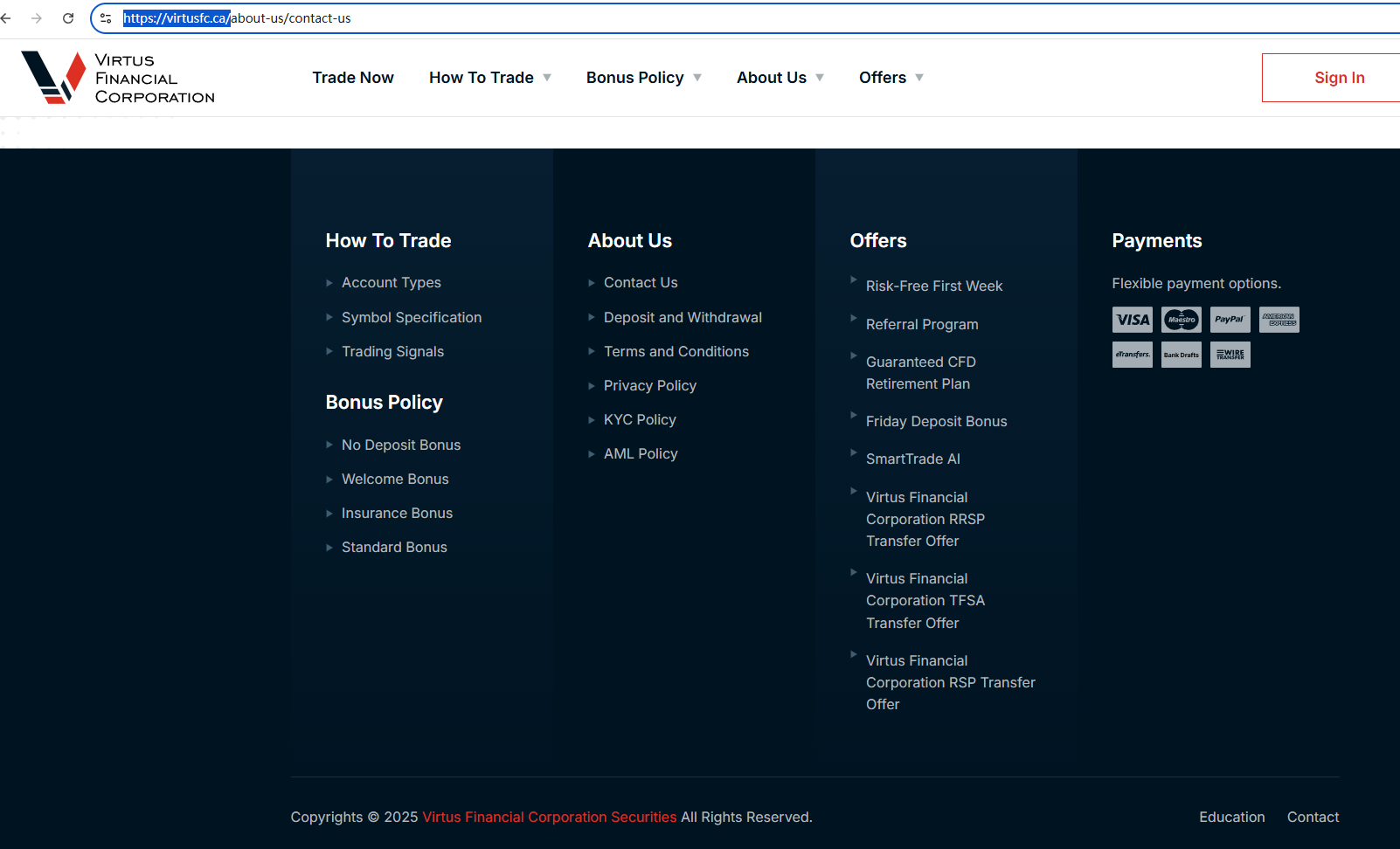Open Contact link in bottom footer
Viewport: 1400px width, 849px height.
click(x=1313, y=818)
